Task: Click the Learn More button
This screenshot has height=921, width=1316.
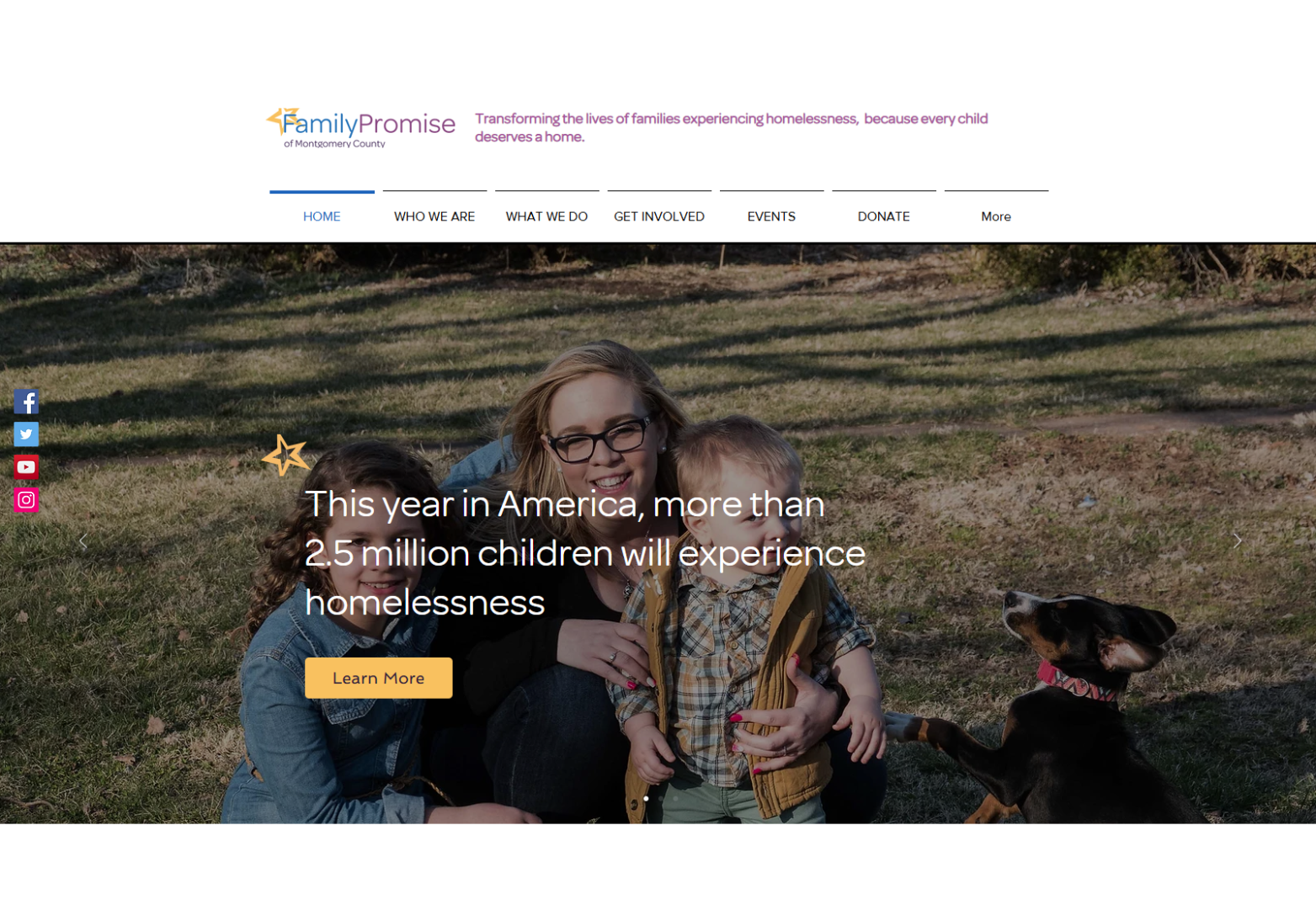Action: pos(378,678)
